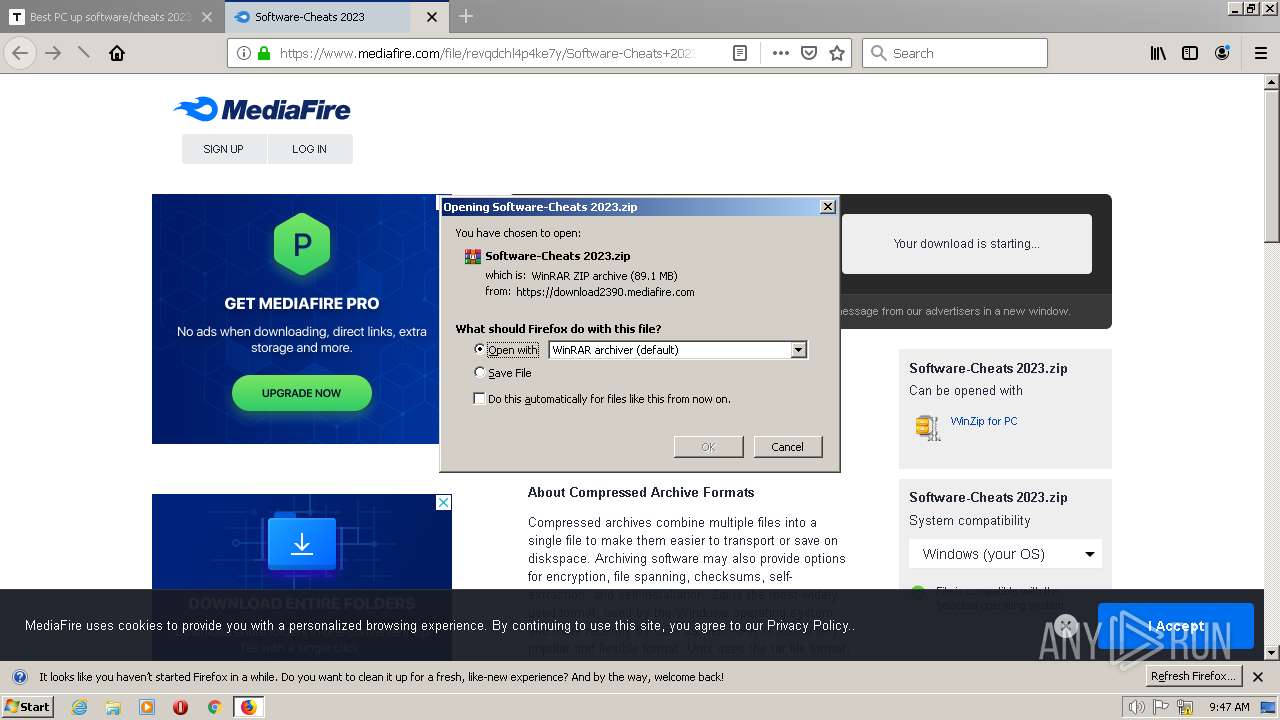Image resolution: width=1280 pixels, height=720 pixels.
Task: Click the page scroll up arrow
Action: click(1271, 83)
